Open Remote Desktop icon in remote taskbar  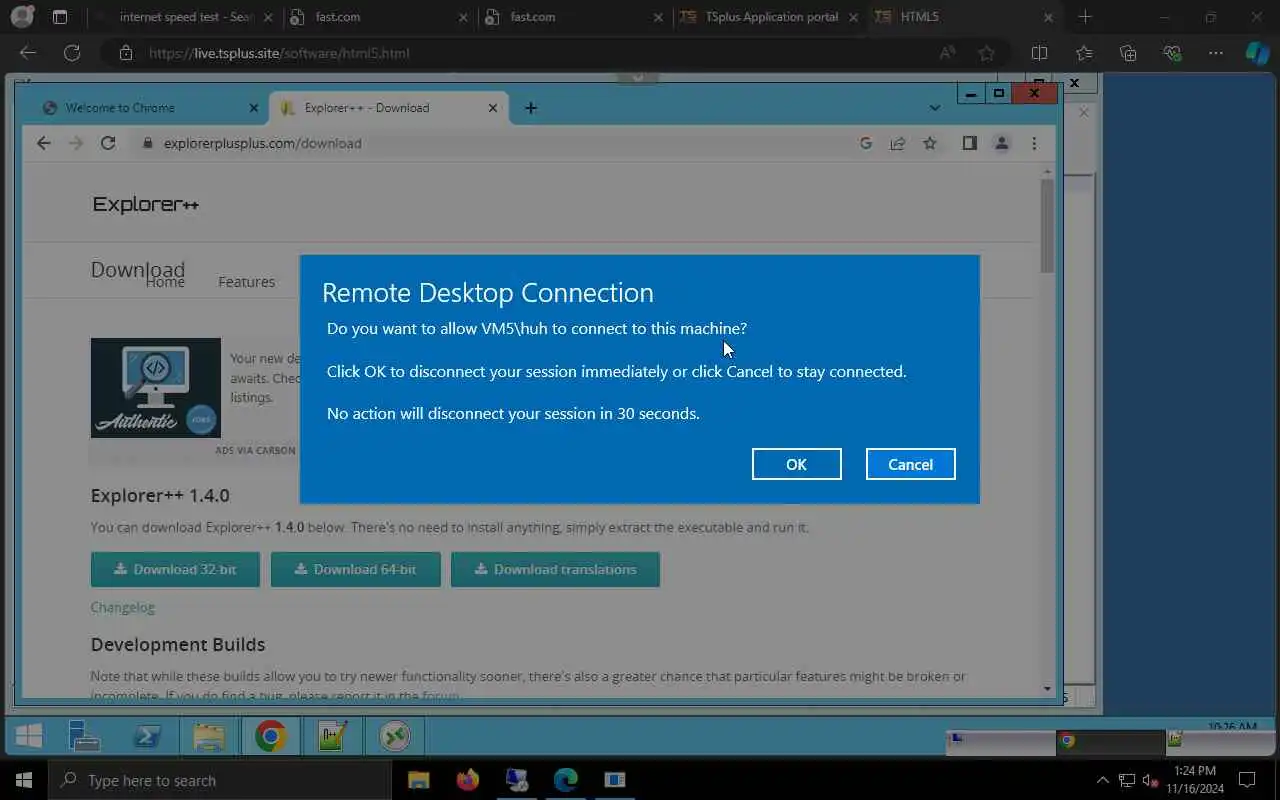point(394,737)
